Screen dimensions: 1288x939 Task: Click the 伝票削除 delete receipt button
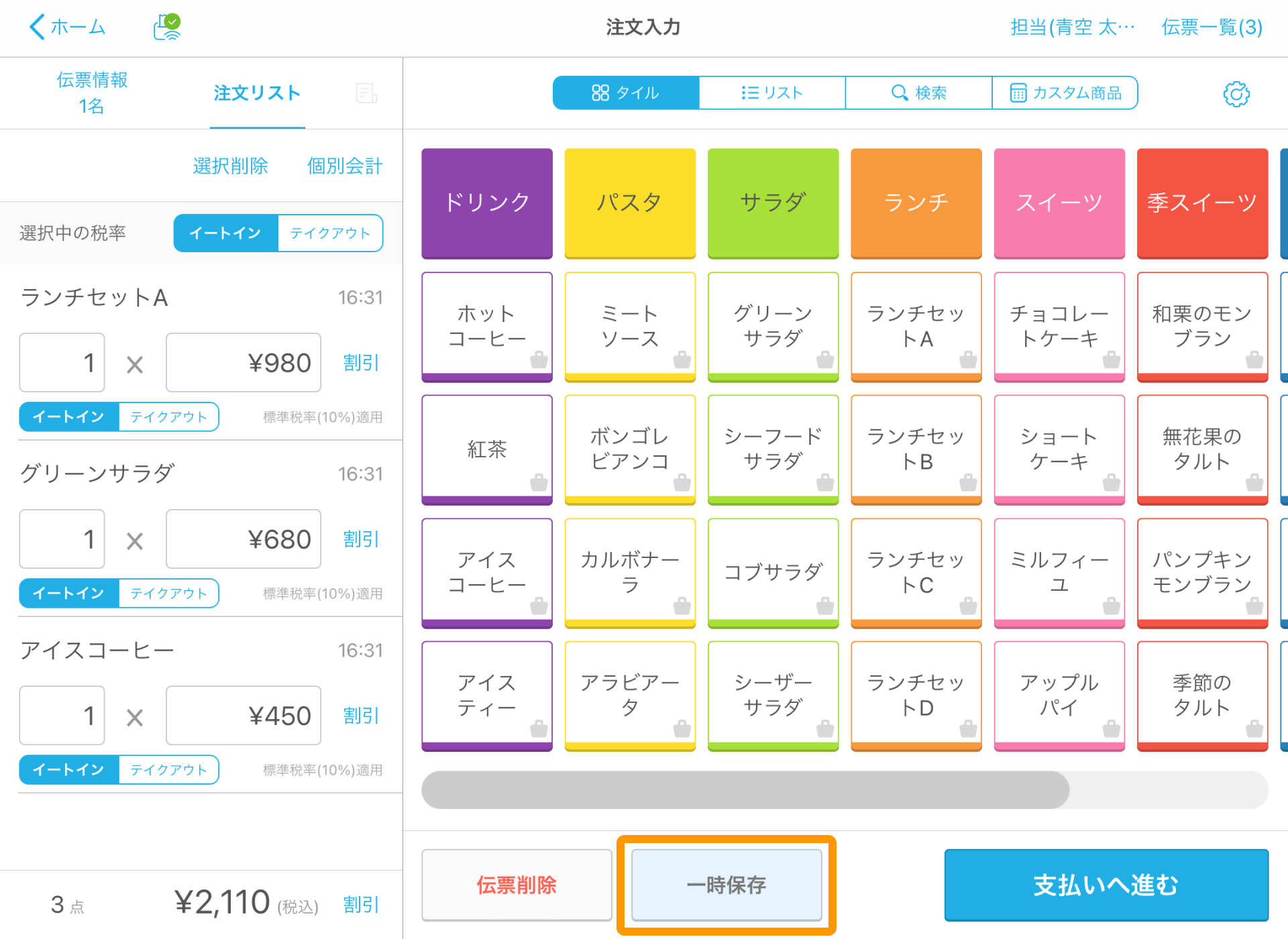[x=516, y=885]
